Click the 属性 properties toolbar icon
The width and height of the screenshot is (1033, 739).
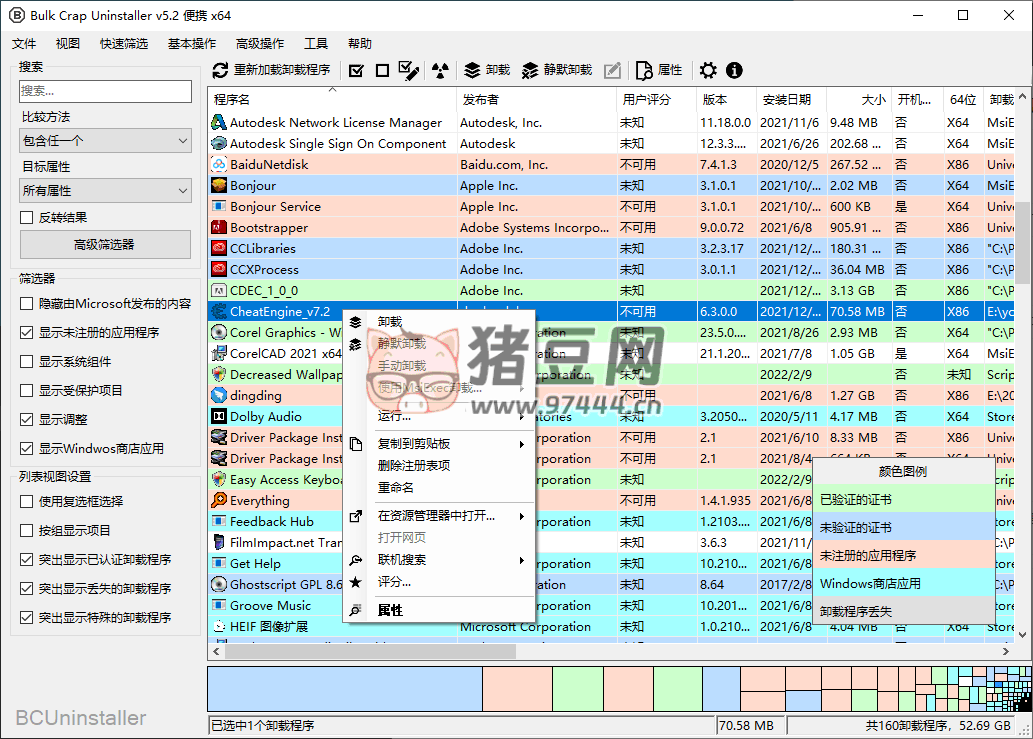(x=659, y=70)
